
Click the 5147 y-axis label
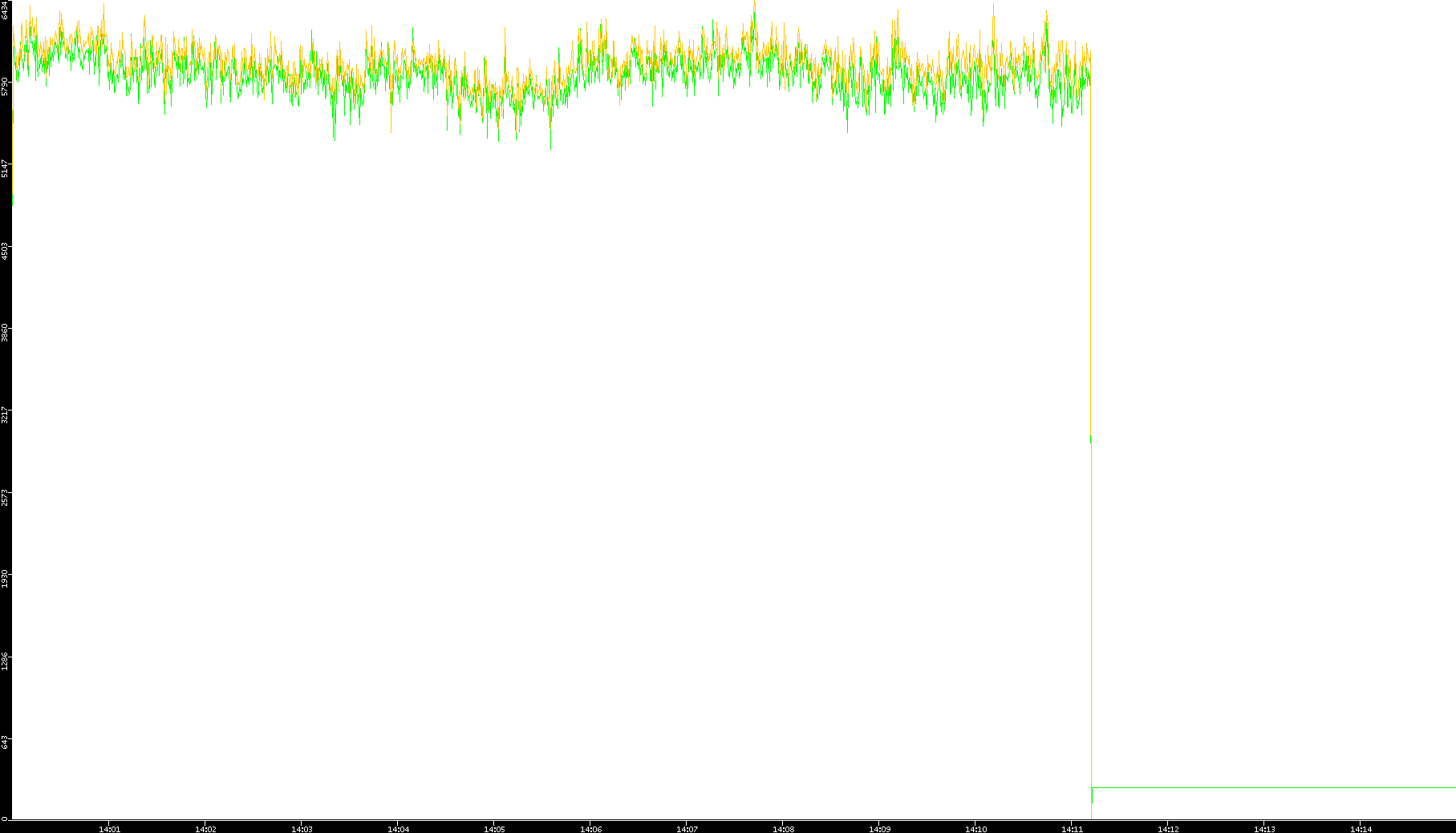5,168
